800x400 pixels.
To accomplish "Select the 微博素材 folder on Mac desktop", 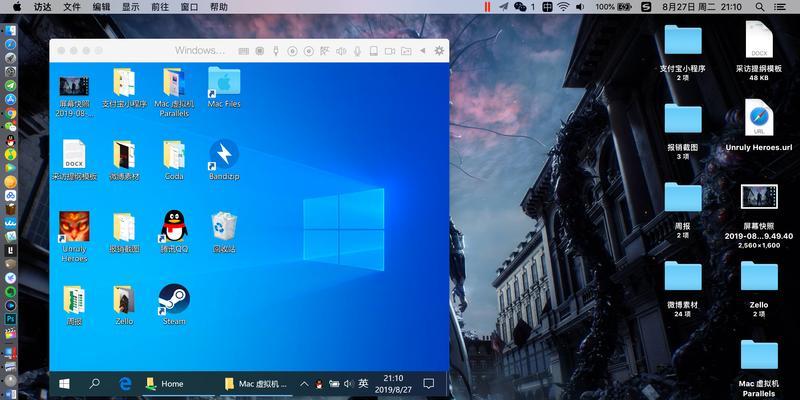I will coord(683,289).
